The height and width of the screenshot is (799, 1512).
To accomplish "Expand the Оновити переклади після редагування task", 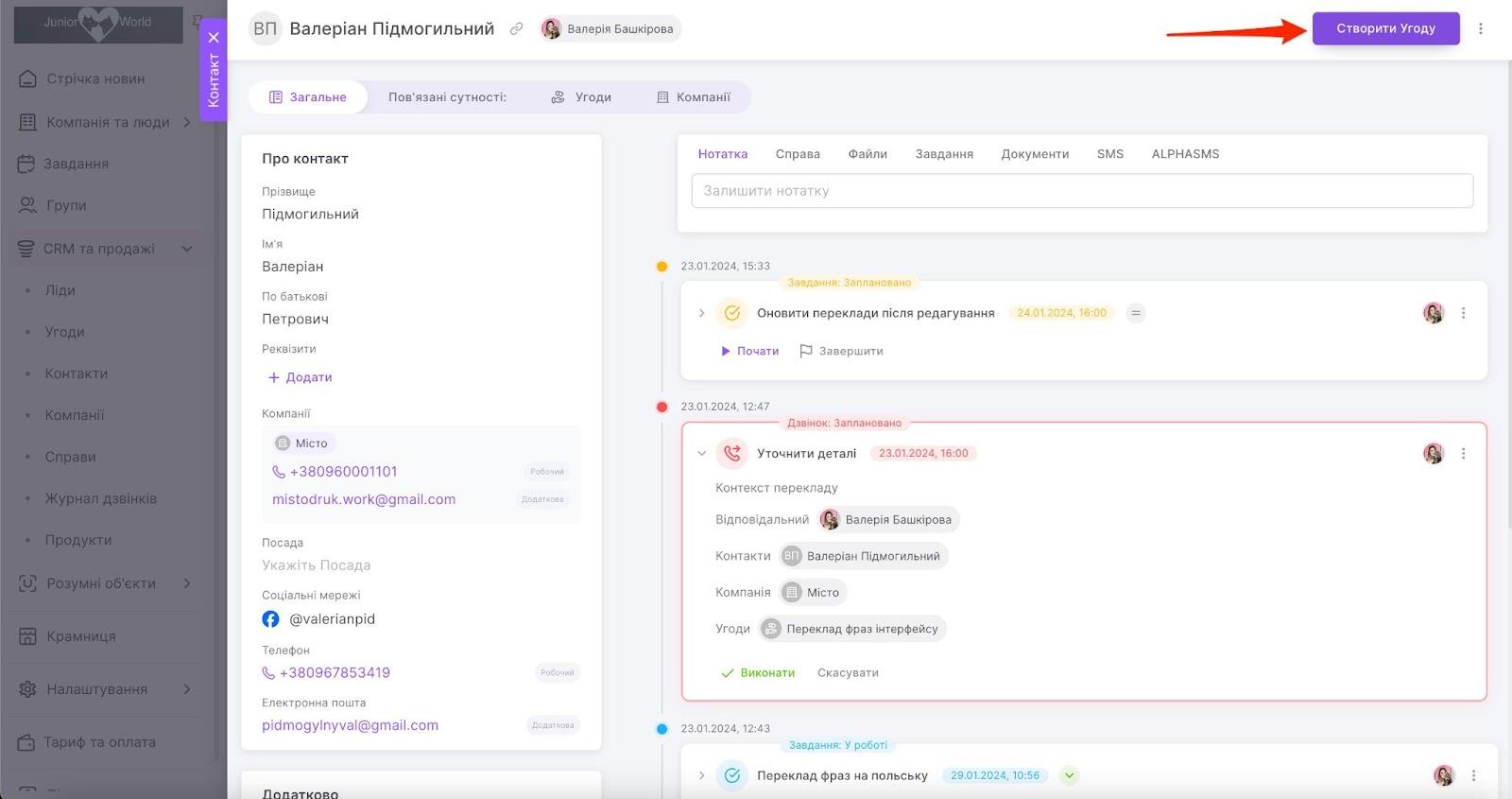I will click(701, 313).
